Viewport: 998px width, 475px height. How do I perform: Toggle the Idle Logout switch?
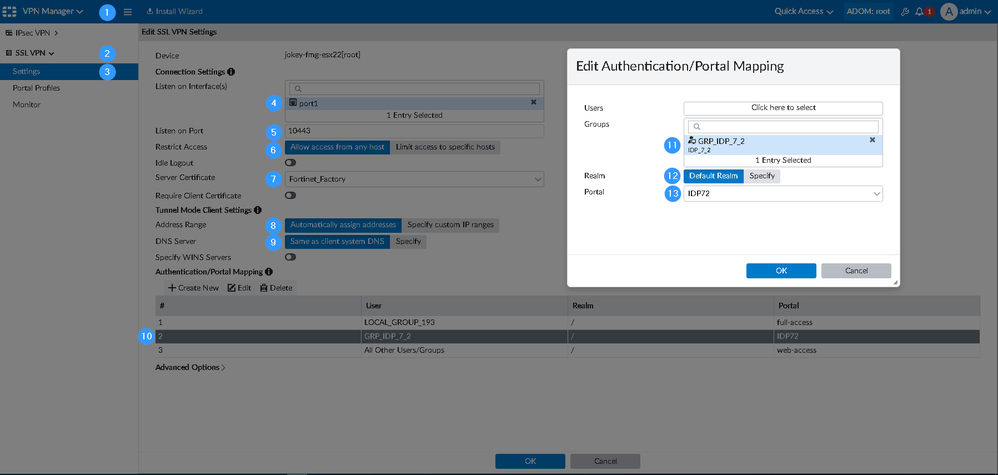click(x=291, y=163)
